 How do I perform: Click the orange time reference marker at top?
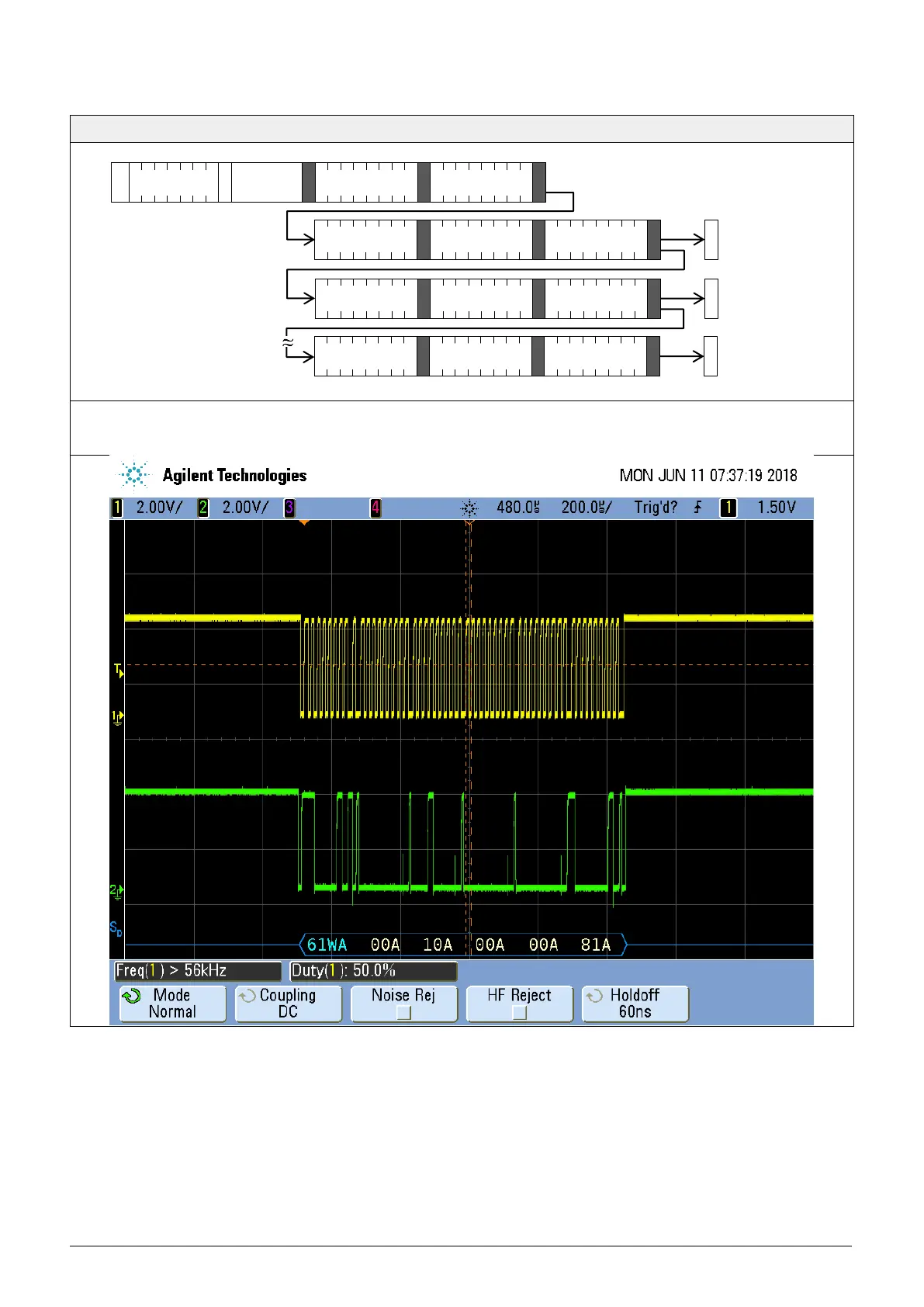[x=304, y=523]
